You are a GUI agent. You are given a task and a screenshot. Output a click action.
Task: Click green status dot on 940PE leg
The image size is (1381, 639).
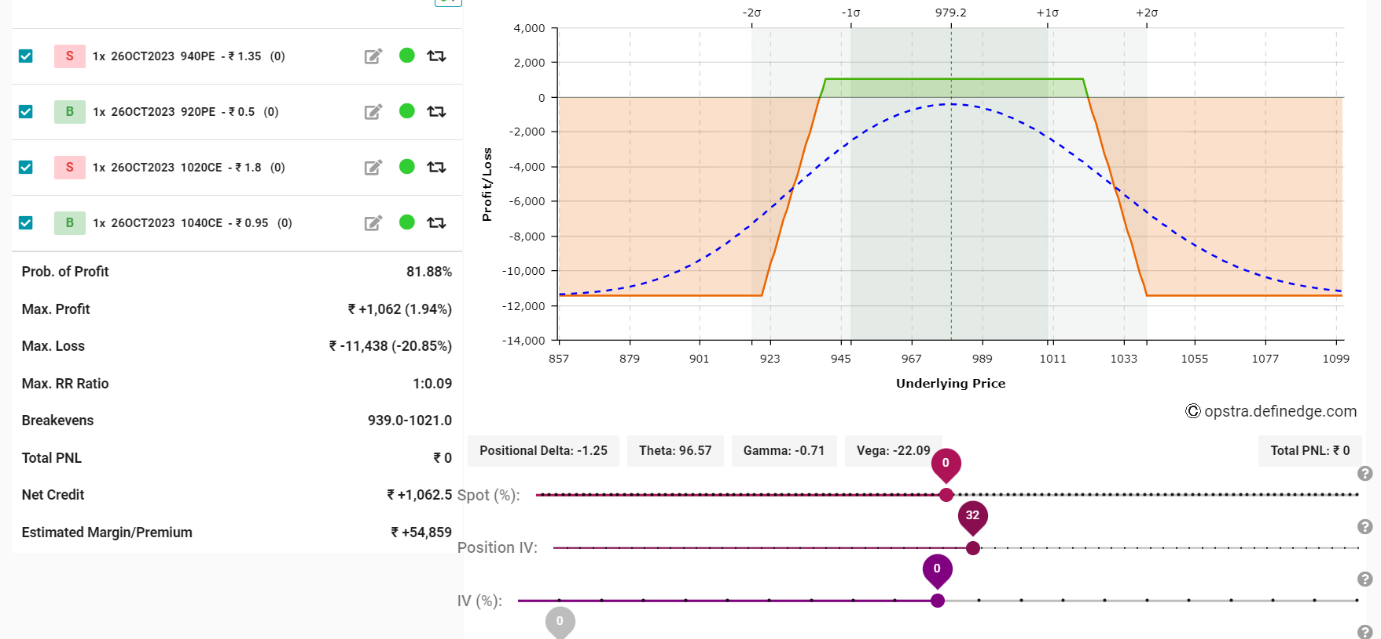406,56
